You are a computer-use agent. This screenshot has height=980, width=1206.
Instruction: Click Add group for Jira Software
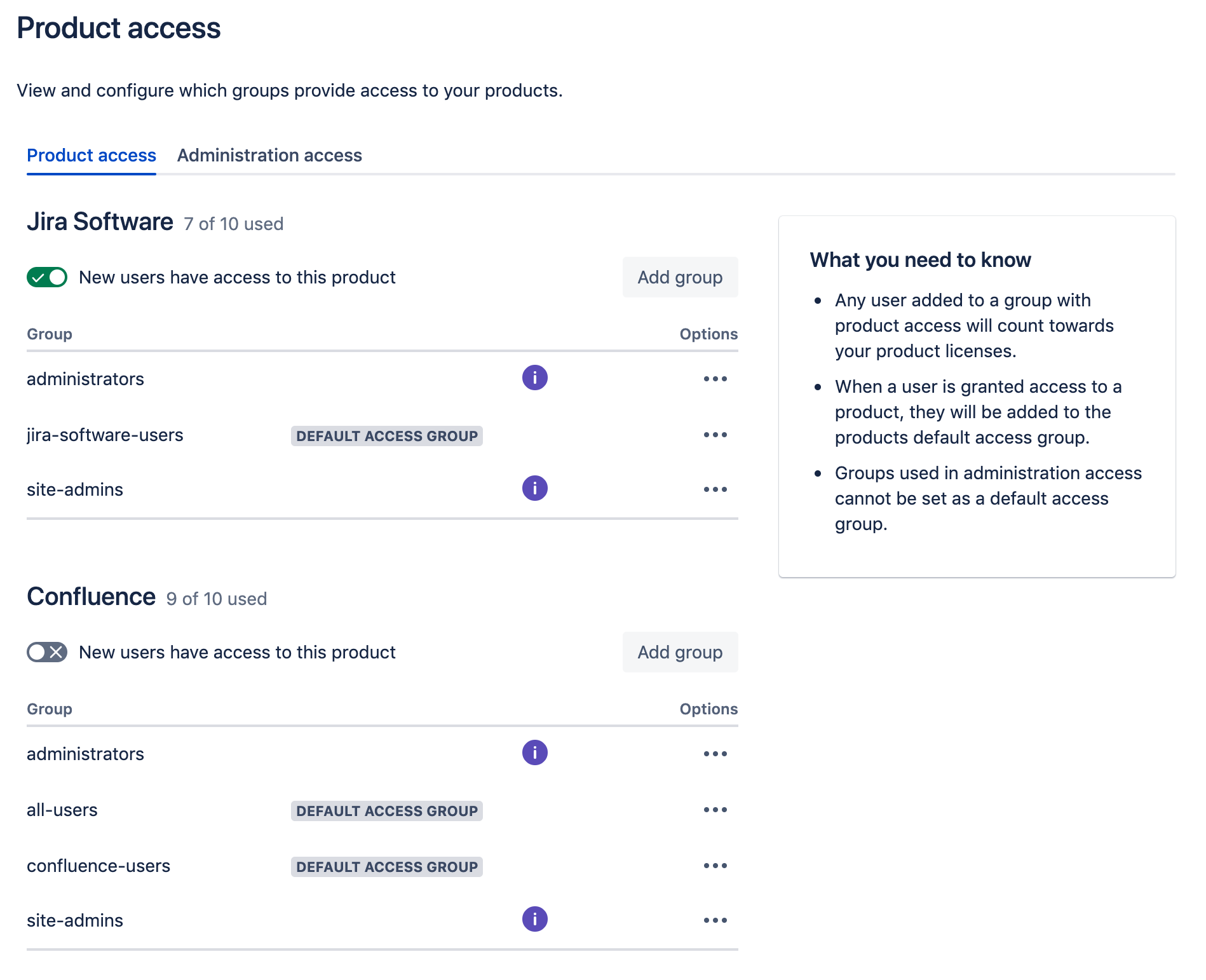[679, 277]
